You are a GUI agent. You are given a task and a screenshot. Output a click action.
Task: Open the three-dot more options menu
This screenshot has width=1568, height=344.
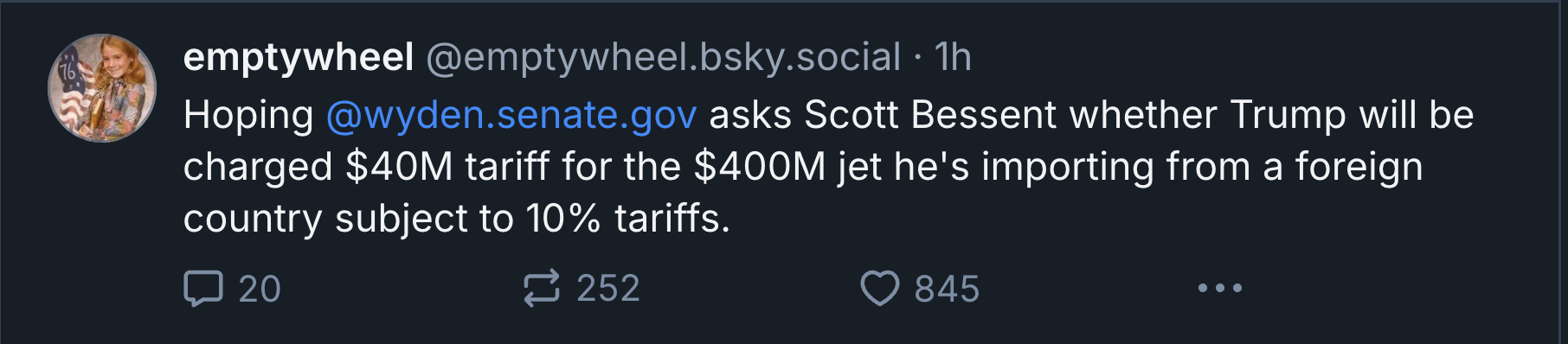coord(1220,288)
